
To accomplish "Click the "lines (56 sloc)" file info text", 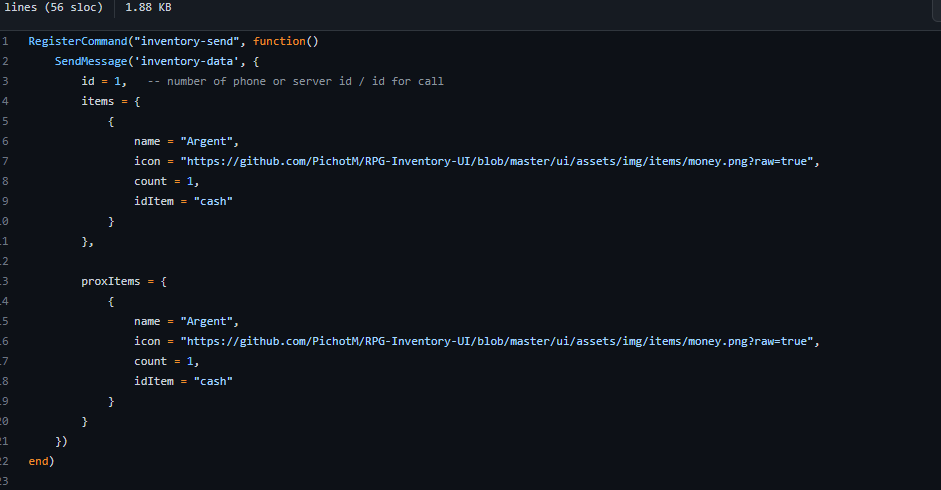I will coord(53,7).
